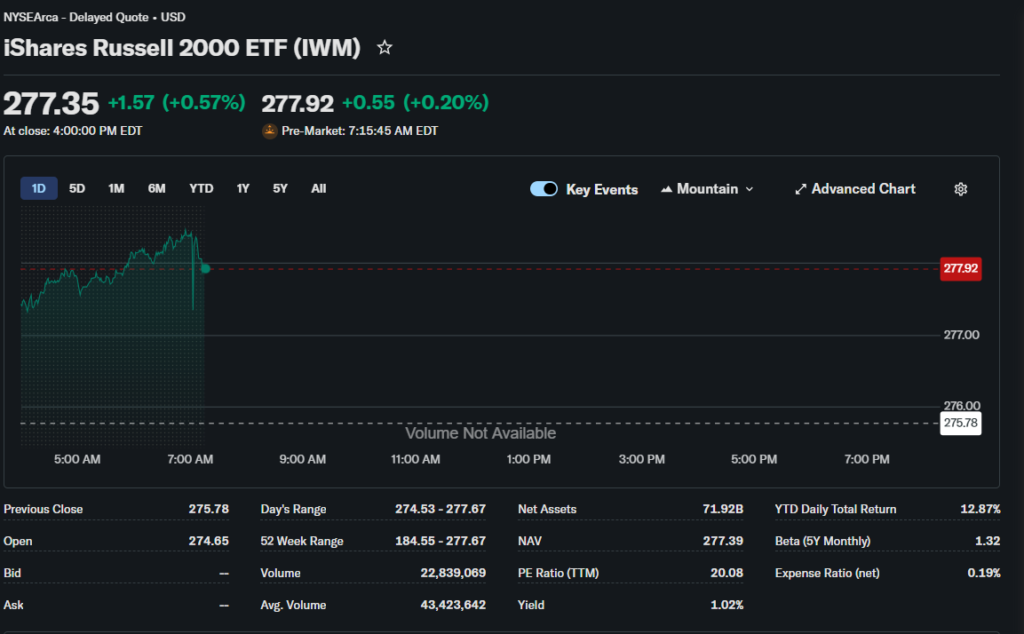Click the green price point dot on chart
This screenshot has height=634, width=1024.
point(205,268)
